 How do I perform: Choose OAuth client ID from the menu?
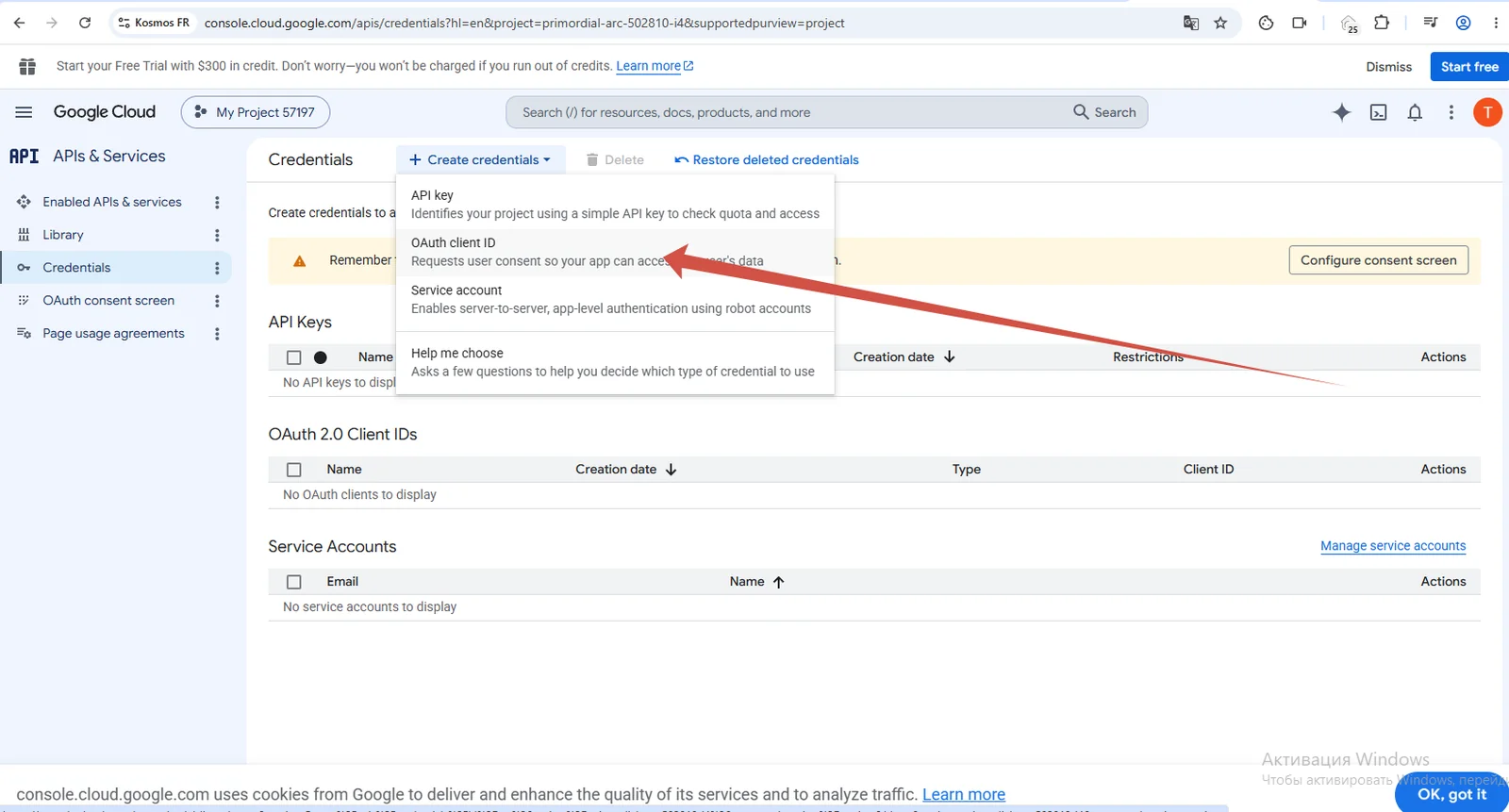pyautogui.click(x=615, y=252)
